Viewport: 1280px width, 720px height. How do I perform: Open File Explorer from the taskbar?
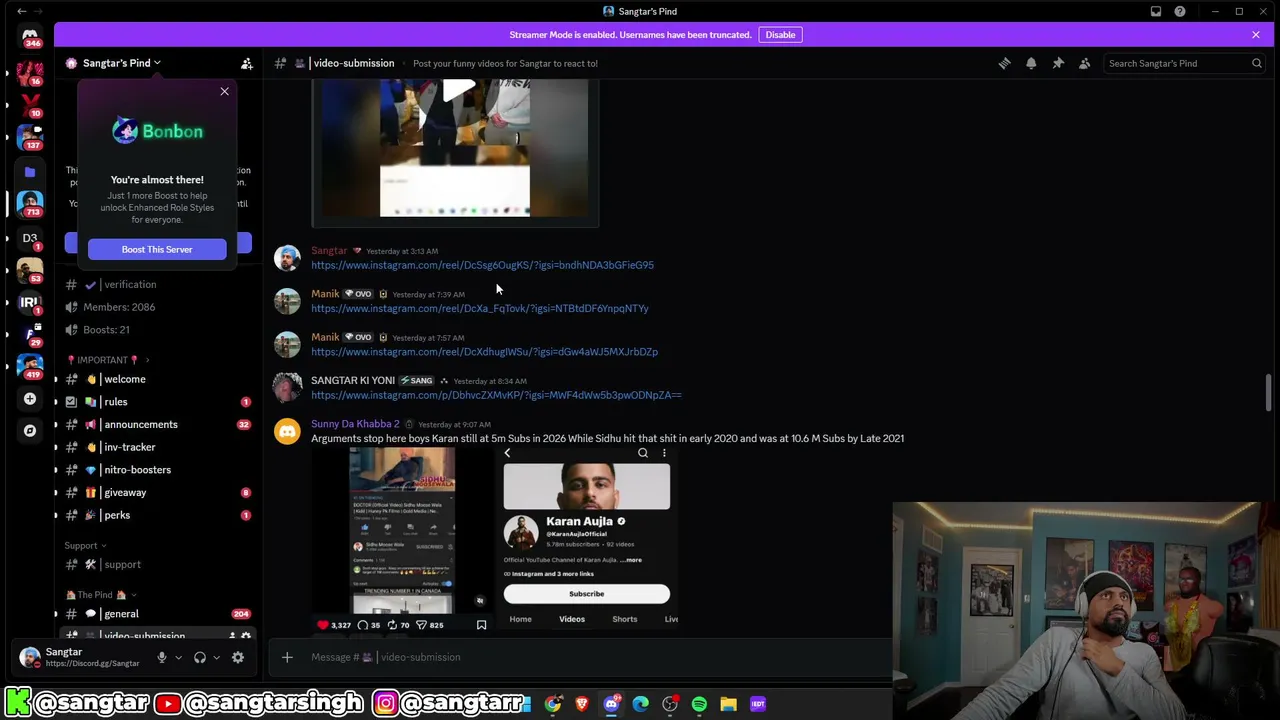(x=728, y=704)
